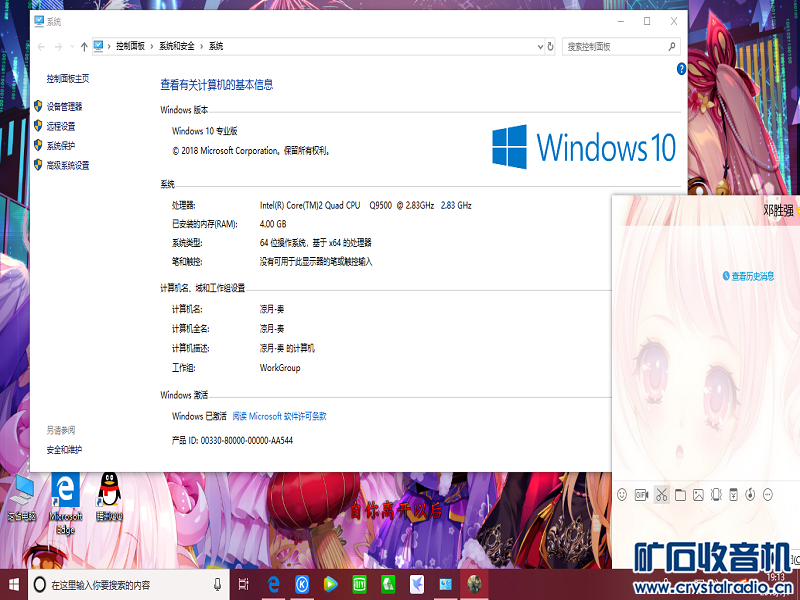
Task: Click the refresh button beside address bar
Action: click(551, 46)
